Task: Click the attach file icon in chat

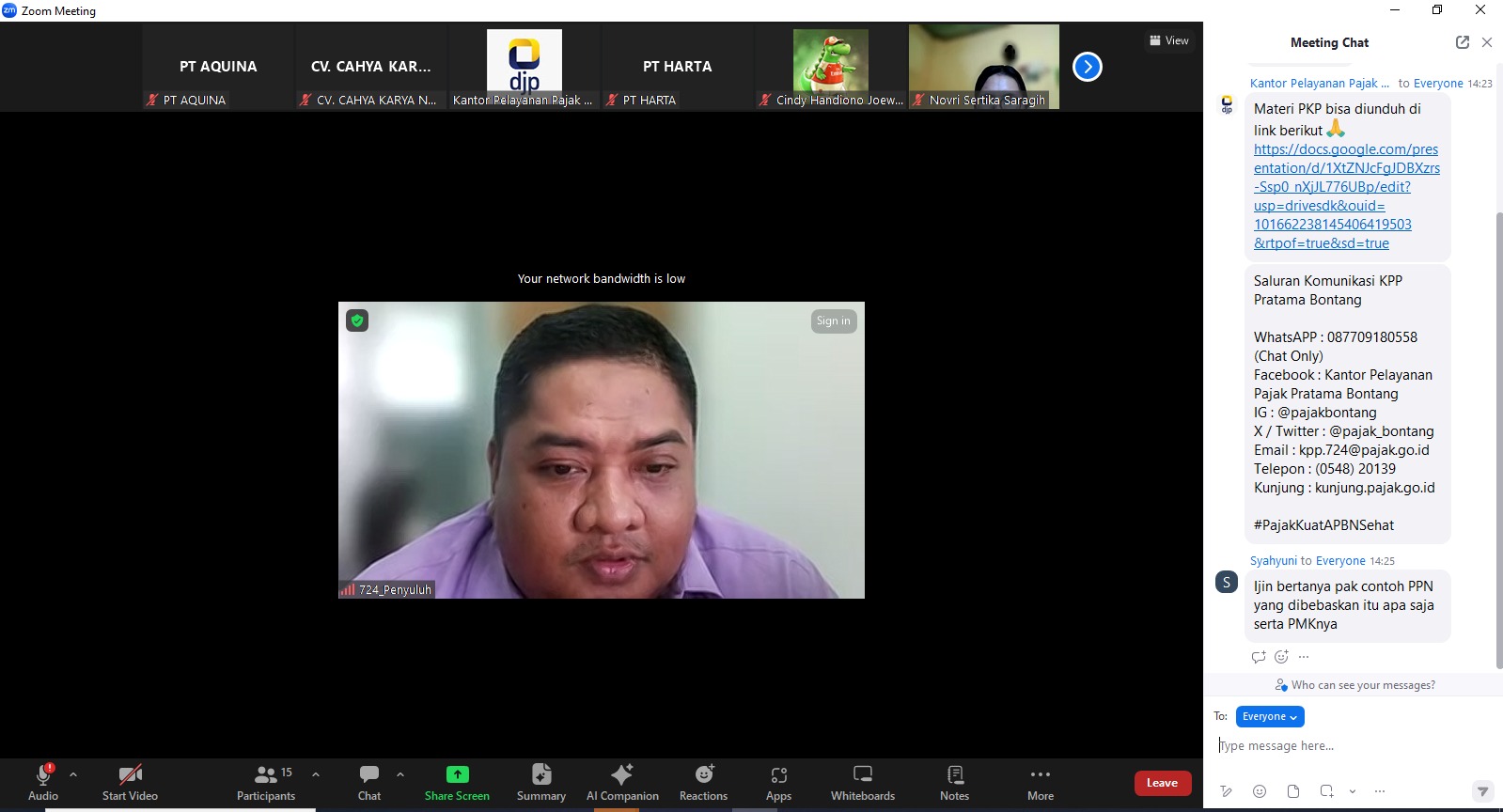Action: 1293,791
